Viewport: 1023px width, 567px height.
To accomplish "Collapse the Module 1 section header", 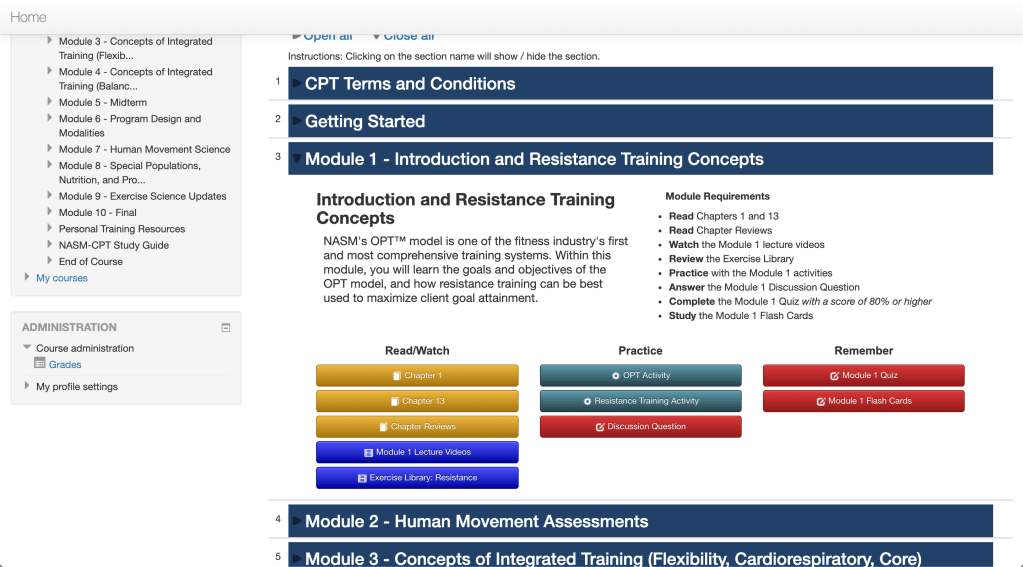I will [x=534, y=159].
